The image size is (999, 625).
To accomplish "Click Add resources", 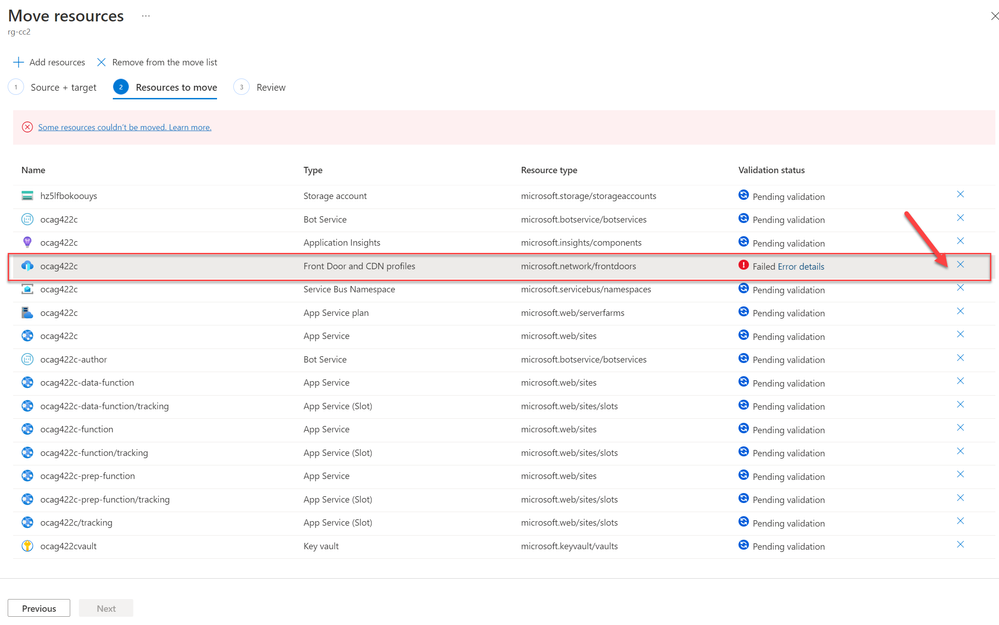I will [x=49, y=62].
